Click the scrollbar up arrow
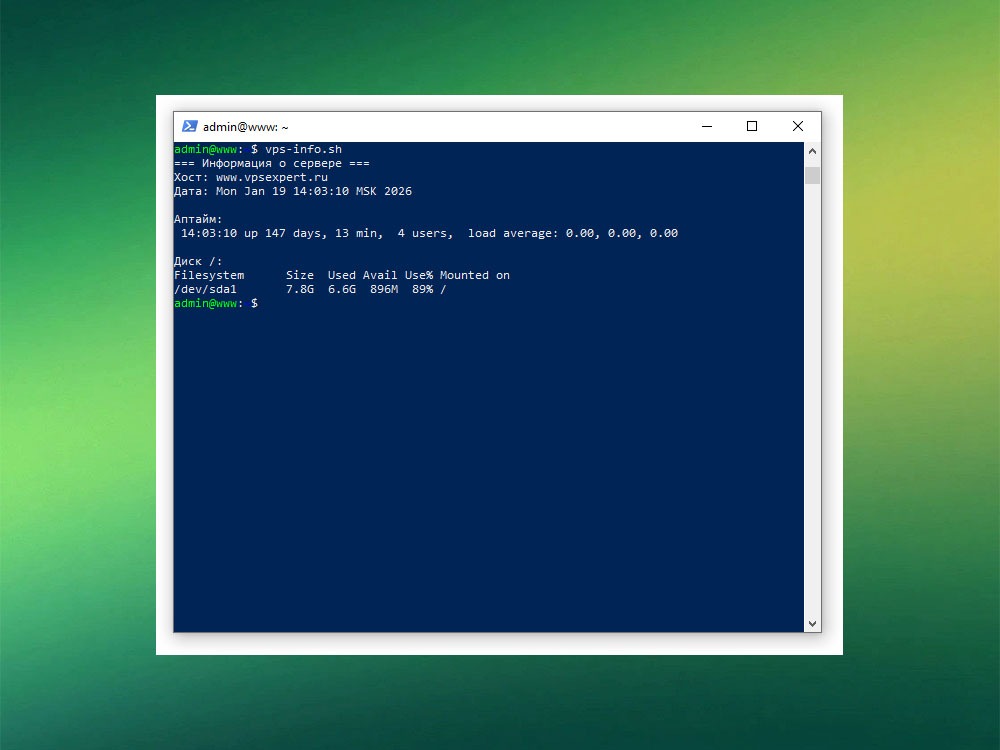This screenshot has width=1000, height=750. (x=811, y=152)
